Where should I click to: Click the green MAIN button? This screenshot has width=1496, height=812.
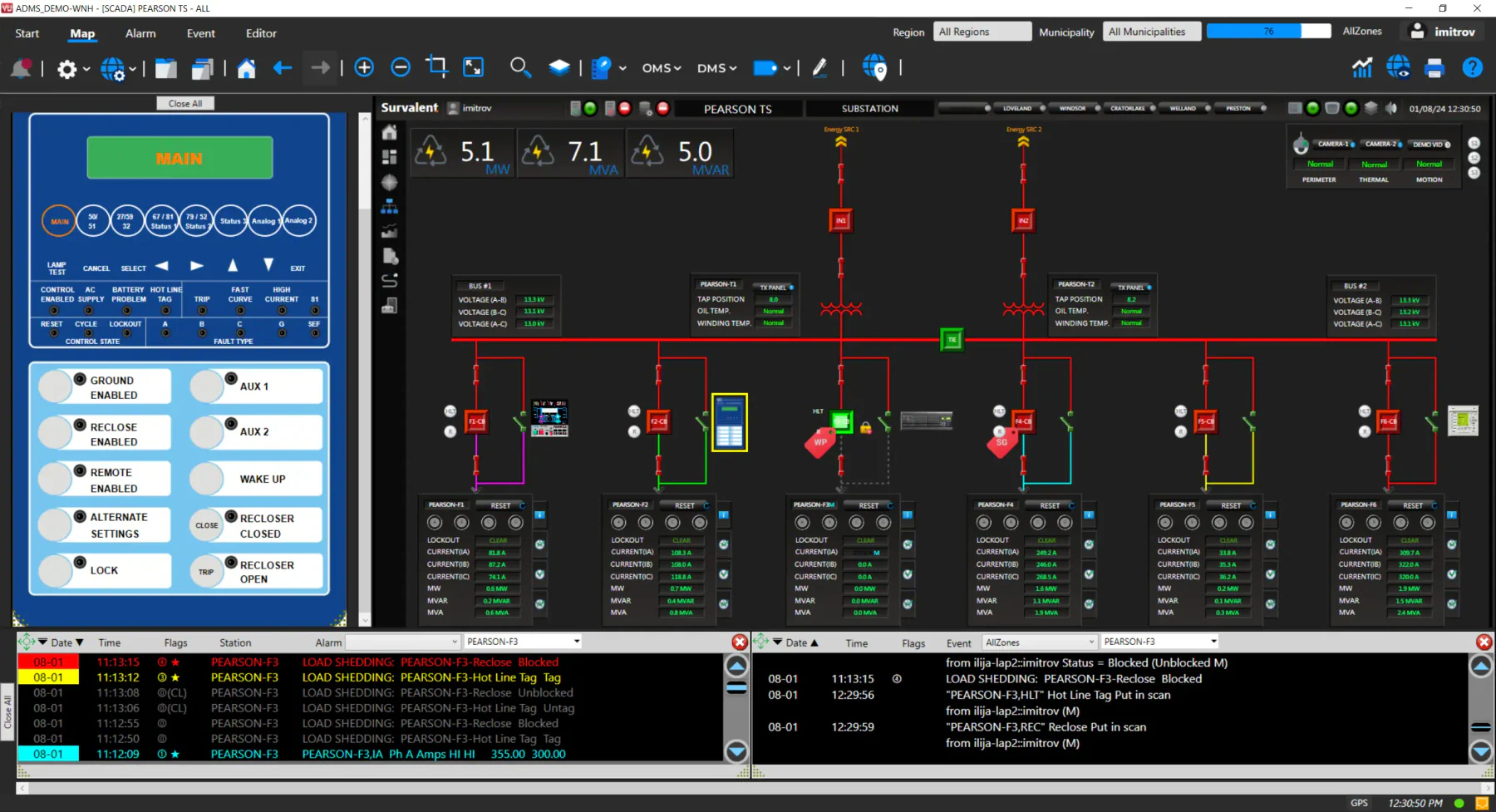[x=180, y=158]
